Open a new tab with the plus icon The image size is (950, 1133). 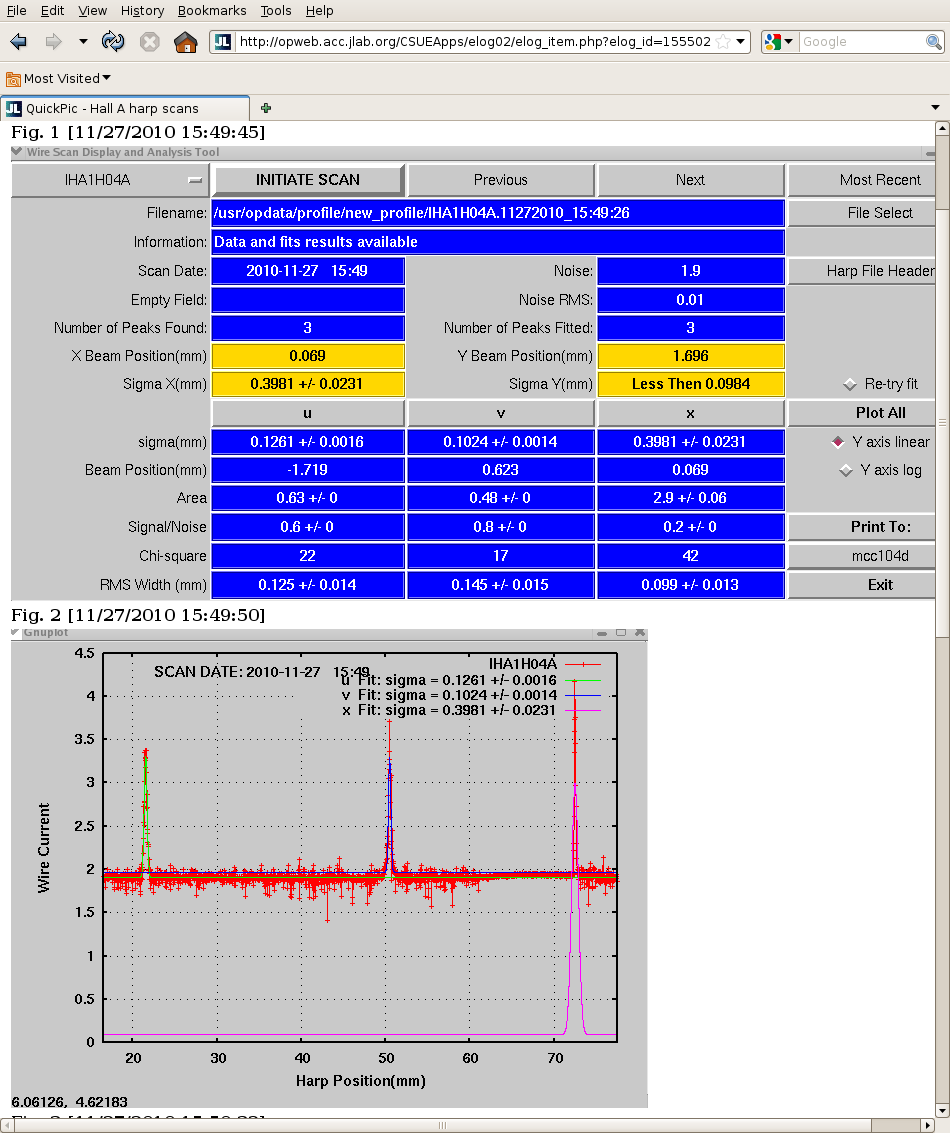click(266, 108)
